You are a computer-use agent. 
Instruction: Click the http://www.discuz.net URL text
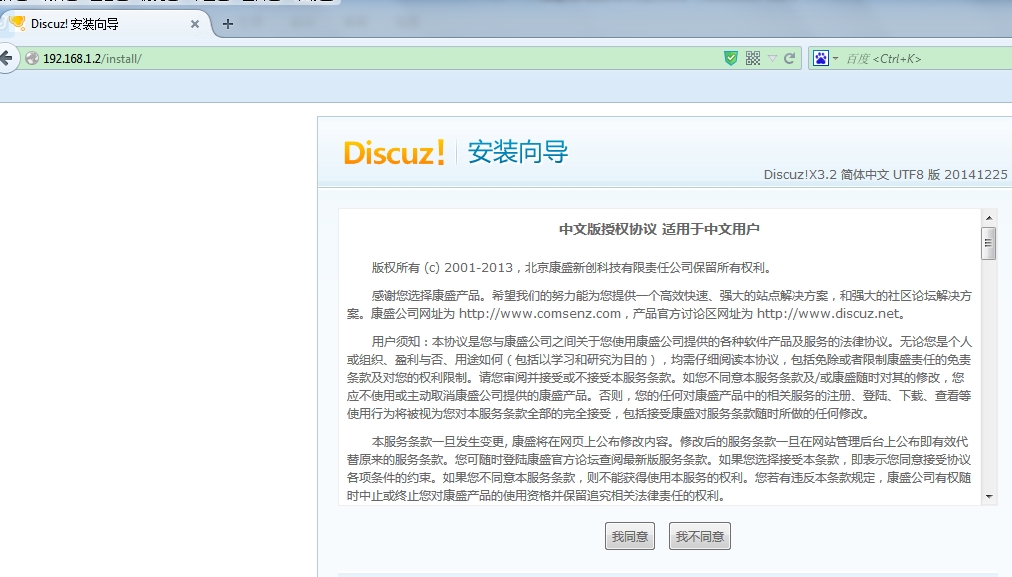click(828, 314)
